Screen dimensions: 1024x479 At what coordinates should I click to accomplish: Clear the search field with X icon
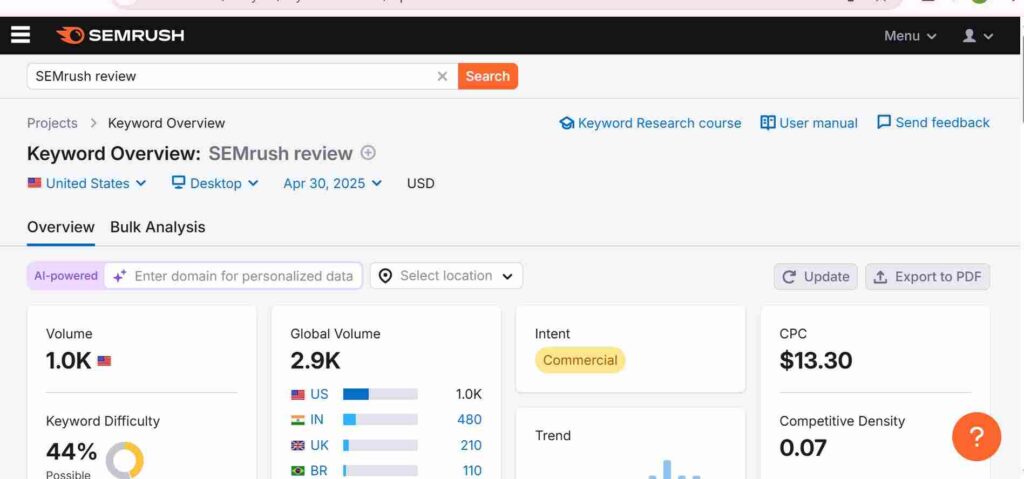[442, 76]
